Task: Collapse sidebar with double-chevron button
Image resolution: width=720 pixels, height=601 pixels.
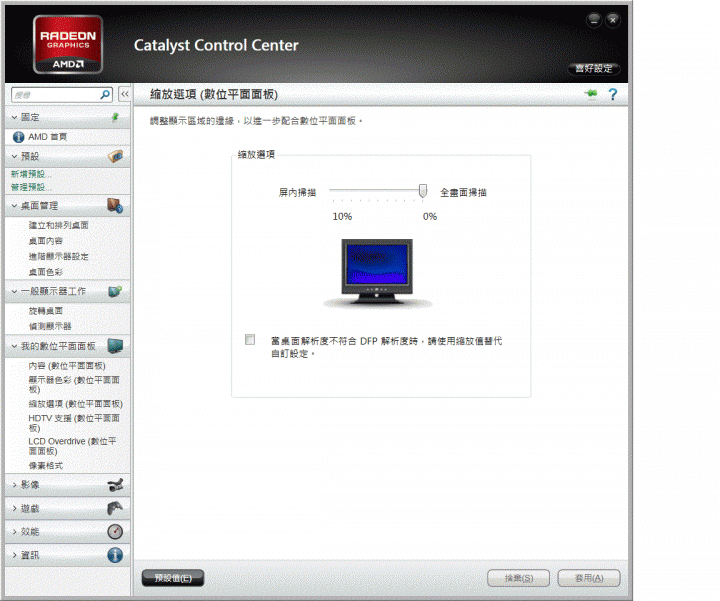Action: pos(125,94)
